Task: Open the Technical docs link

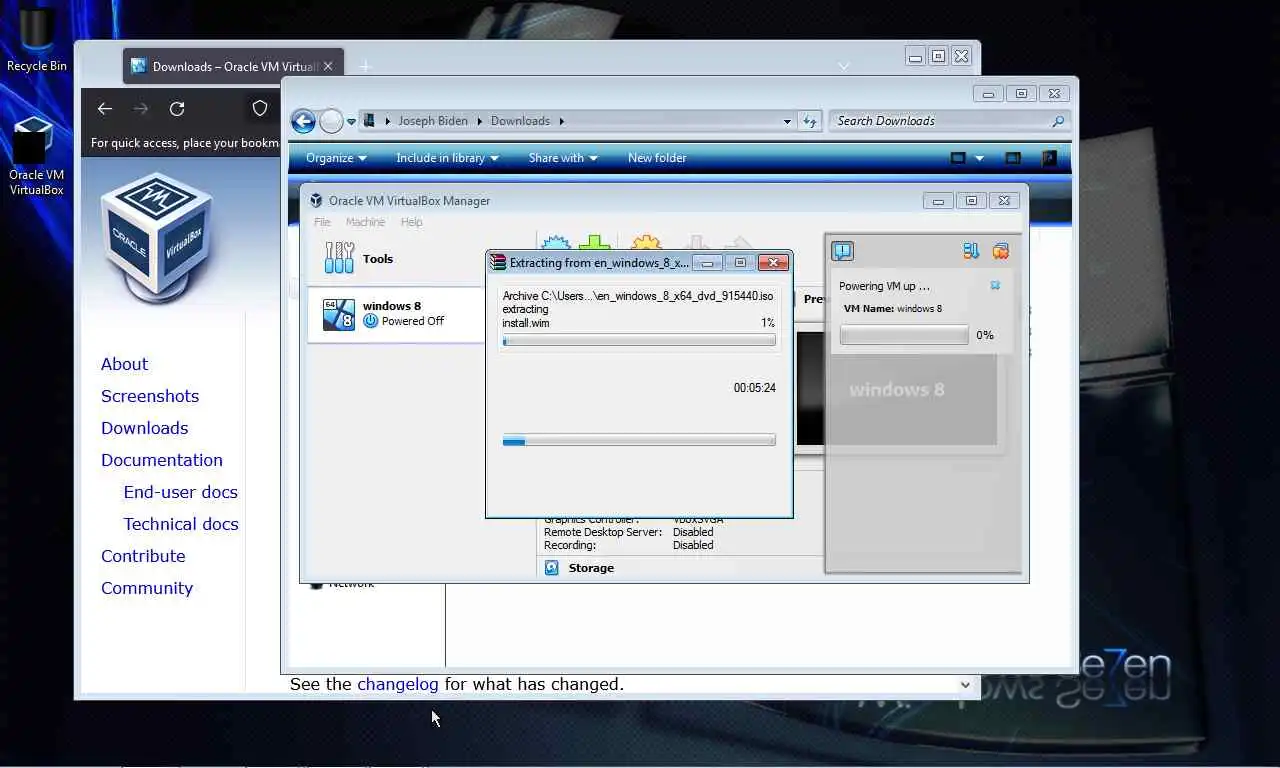Action: point(181,524)
